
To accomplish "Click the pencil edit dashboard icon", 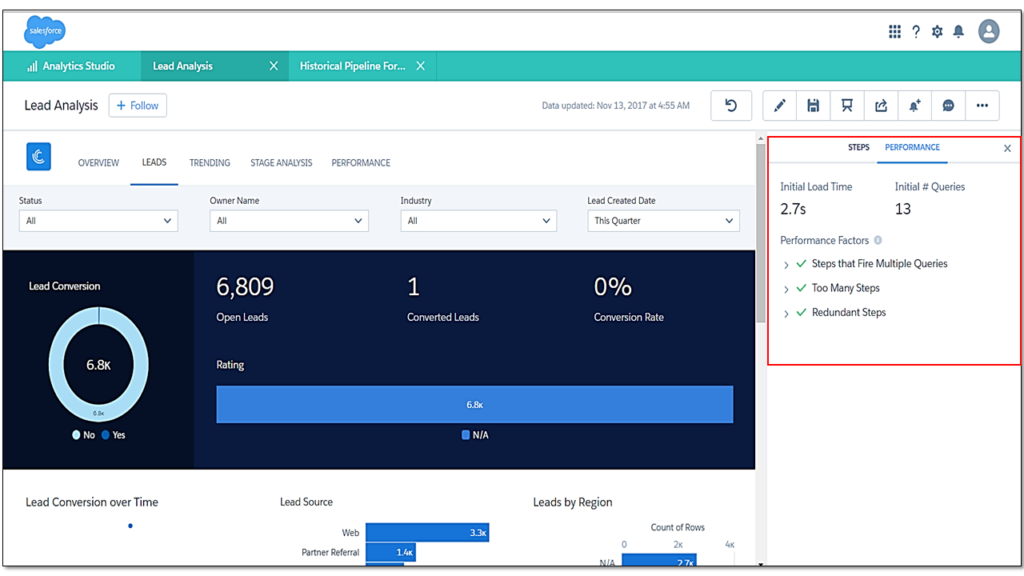I will click(x=779, y=106).
